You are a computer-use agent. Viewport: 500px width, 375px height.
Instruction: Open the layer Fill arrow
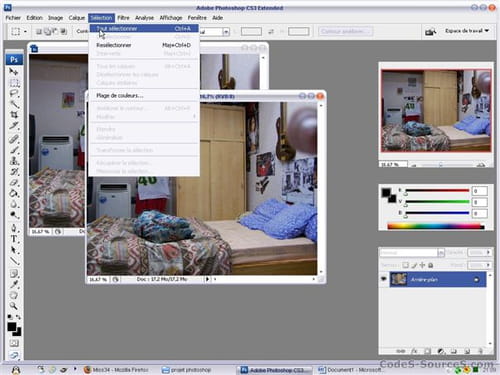coord(488,265)
